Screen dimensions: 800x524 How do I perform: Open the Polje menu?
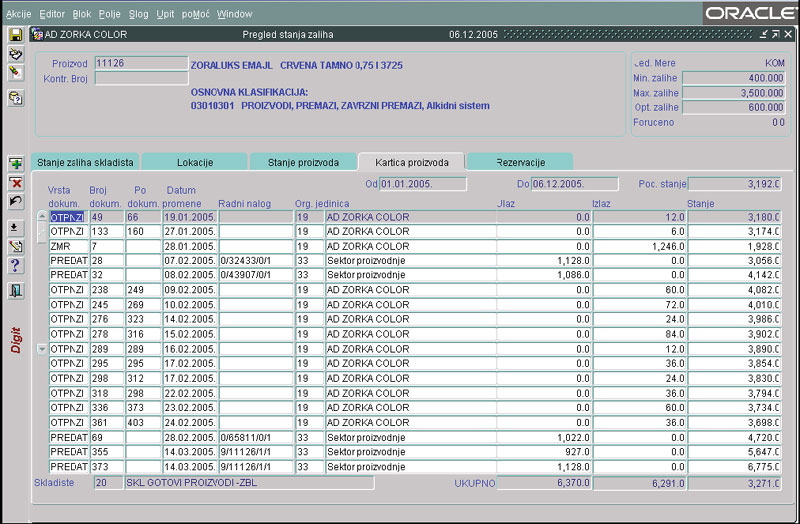[x=110, y=14]
